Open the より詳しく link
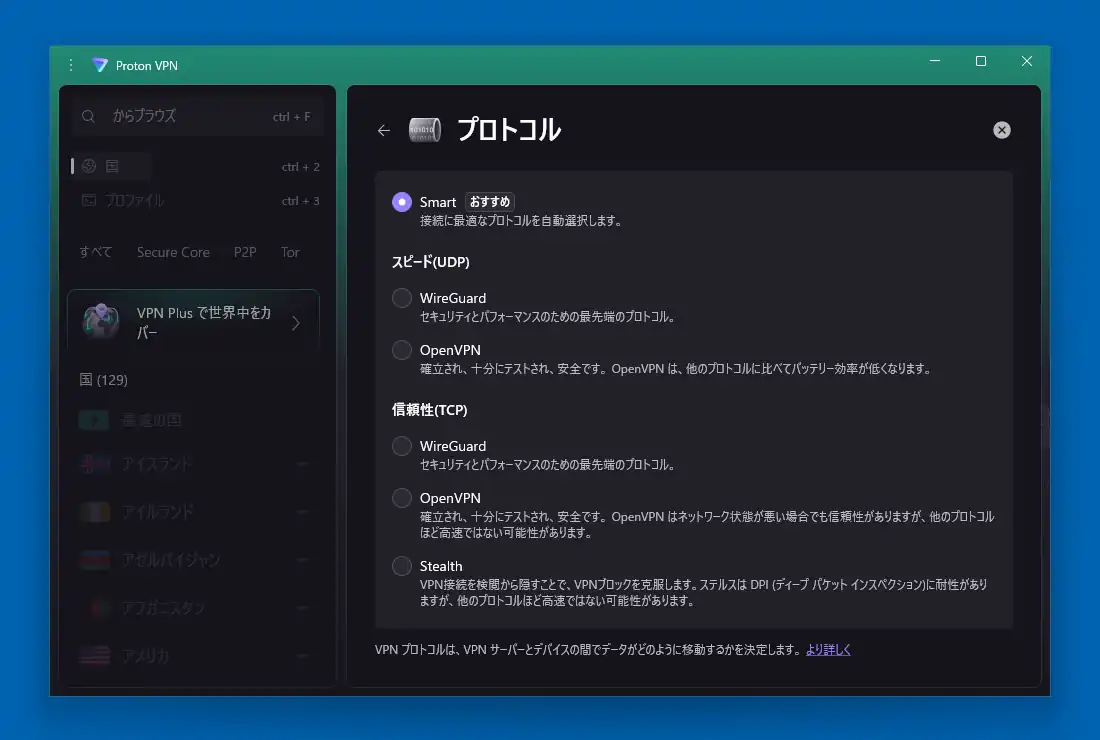 point(828,650)
